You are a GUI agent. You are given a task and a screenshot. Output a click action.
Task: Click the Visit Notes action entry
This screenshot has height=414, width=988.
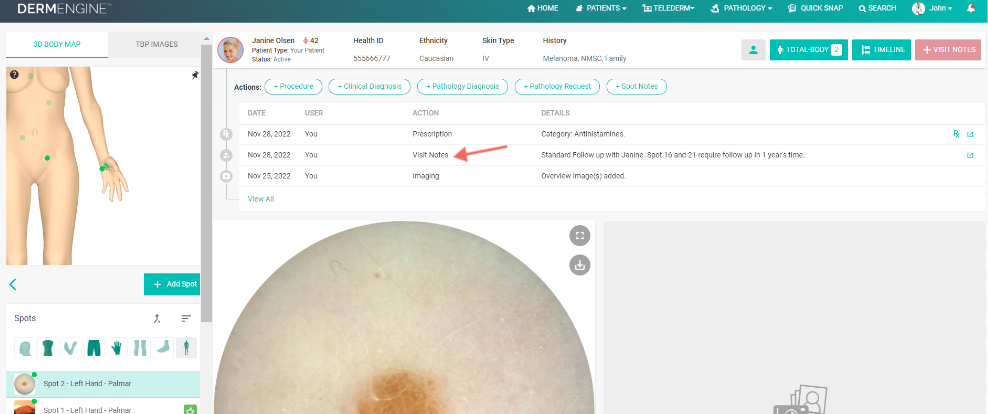(x=430, y=155)
